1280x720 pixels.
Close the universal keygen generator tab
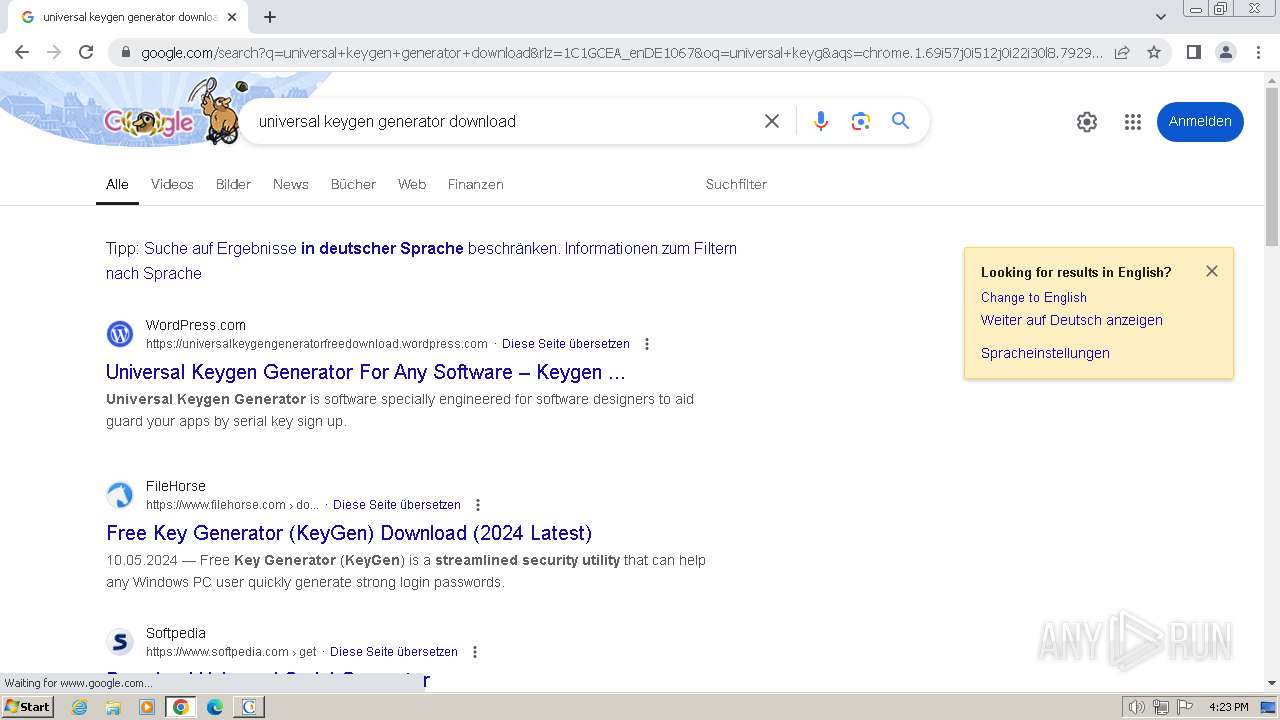click(x=232, y=17)
